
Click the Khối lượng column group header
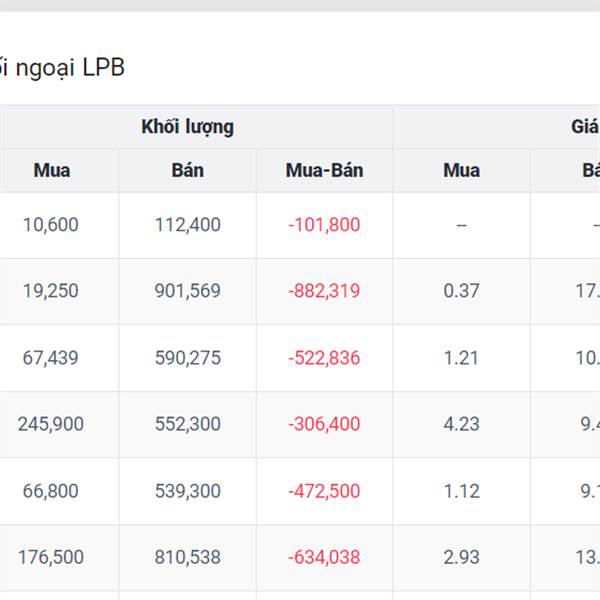(x=188, y=127)
